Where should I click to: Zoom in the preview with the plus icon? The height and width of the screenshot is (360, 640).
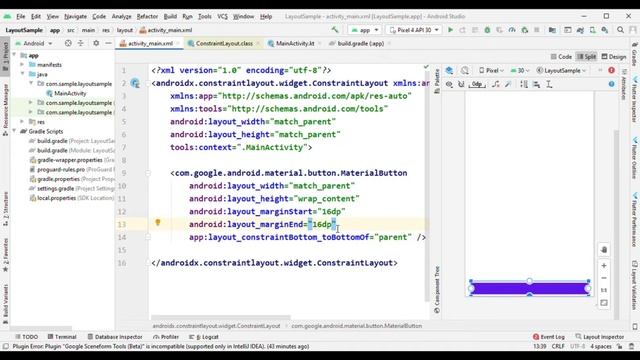pos(604,266)
